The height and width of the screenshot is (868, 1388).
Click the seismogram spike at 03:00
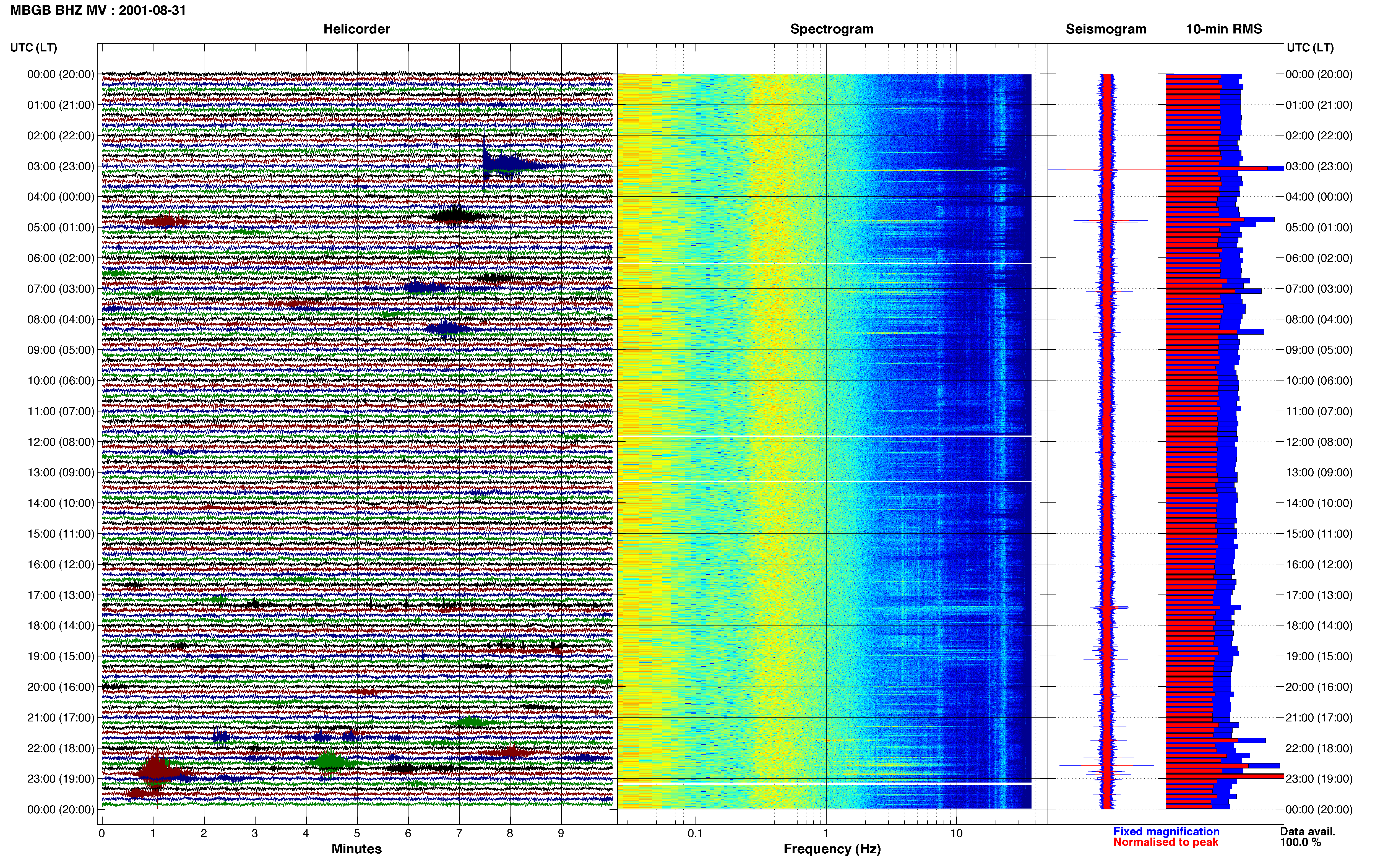[1106, 170]
